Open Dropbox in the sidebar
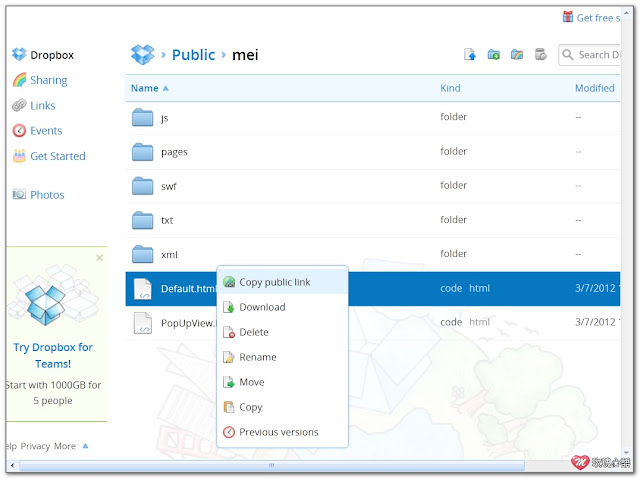 [52, 55]
